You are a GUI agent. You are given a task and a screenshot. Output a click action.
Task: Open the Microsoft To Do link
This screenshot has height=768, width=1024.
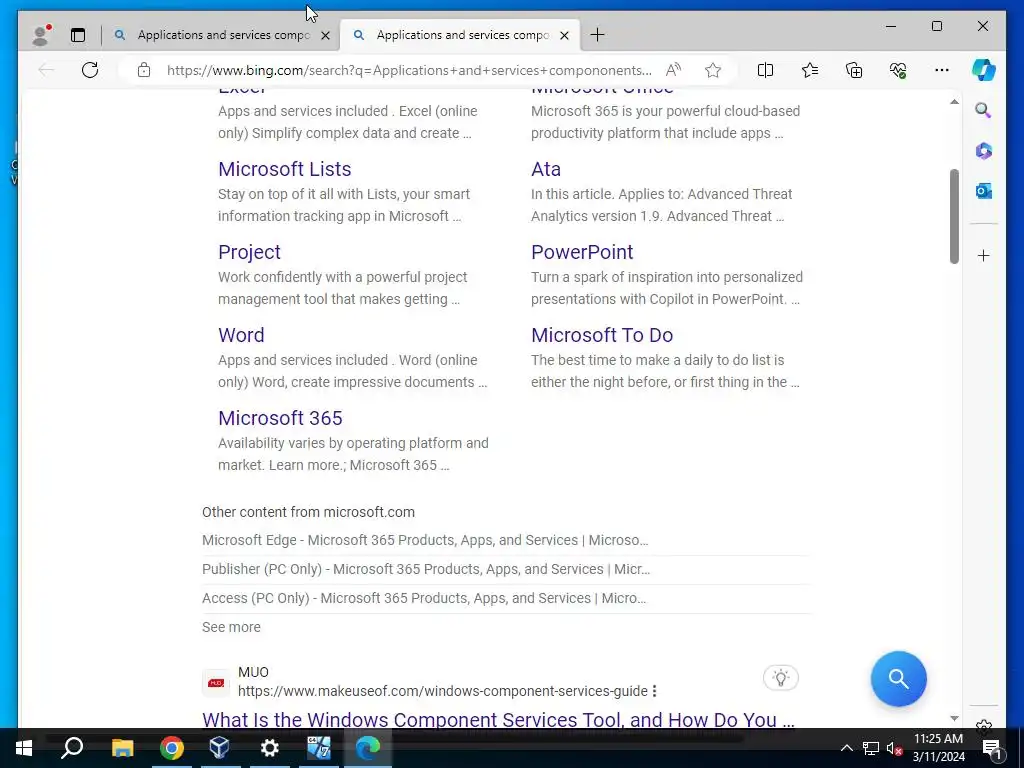(602, 335)
